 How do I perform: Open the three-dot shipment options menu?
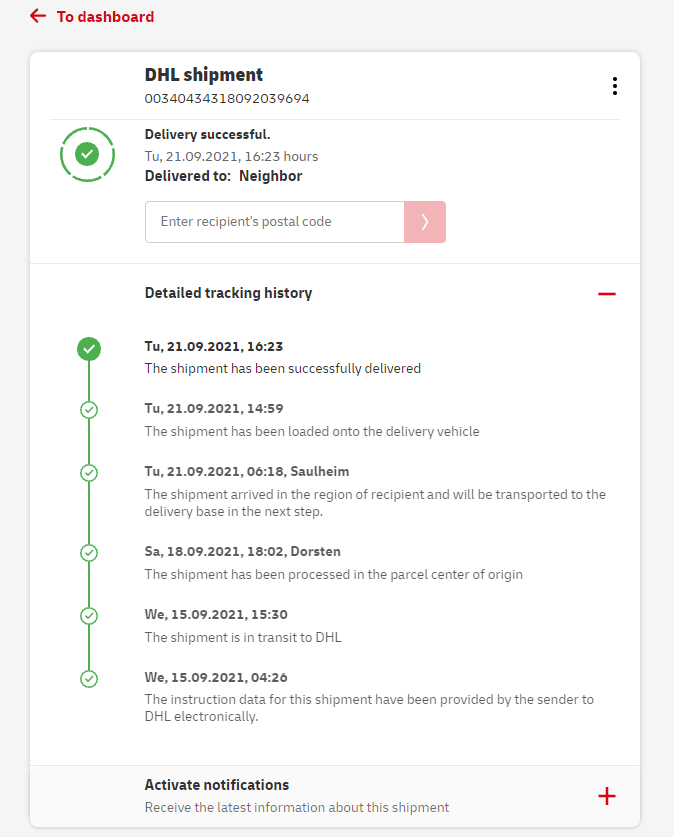(x=614, y=86)
